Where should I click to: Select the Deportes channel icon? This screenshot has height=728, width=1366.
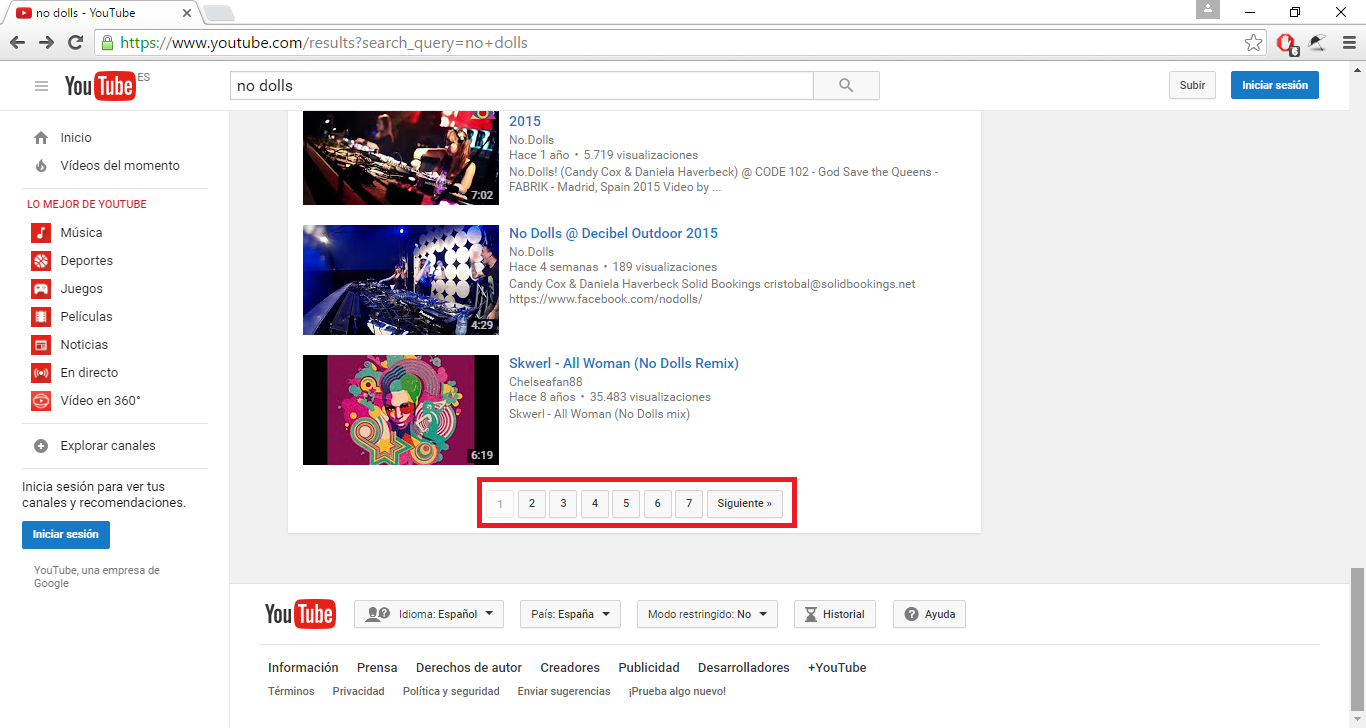(x=41, y=261)
